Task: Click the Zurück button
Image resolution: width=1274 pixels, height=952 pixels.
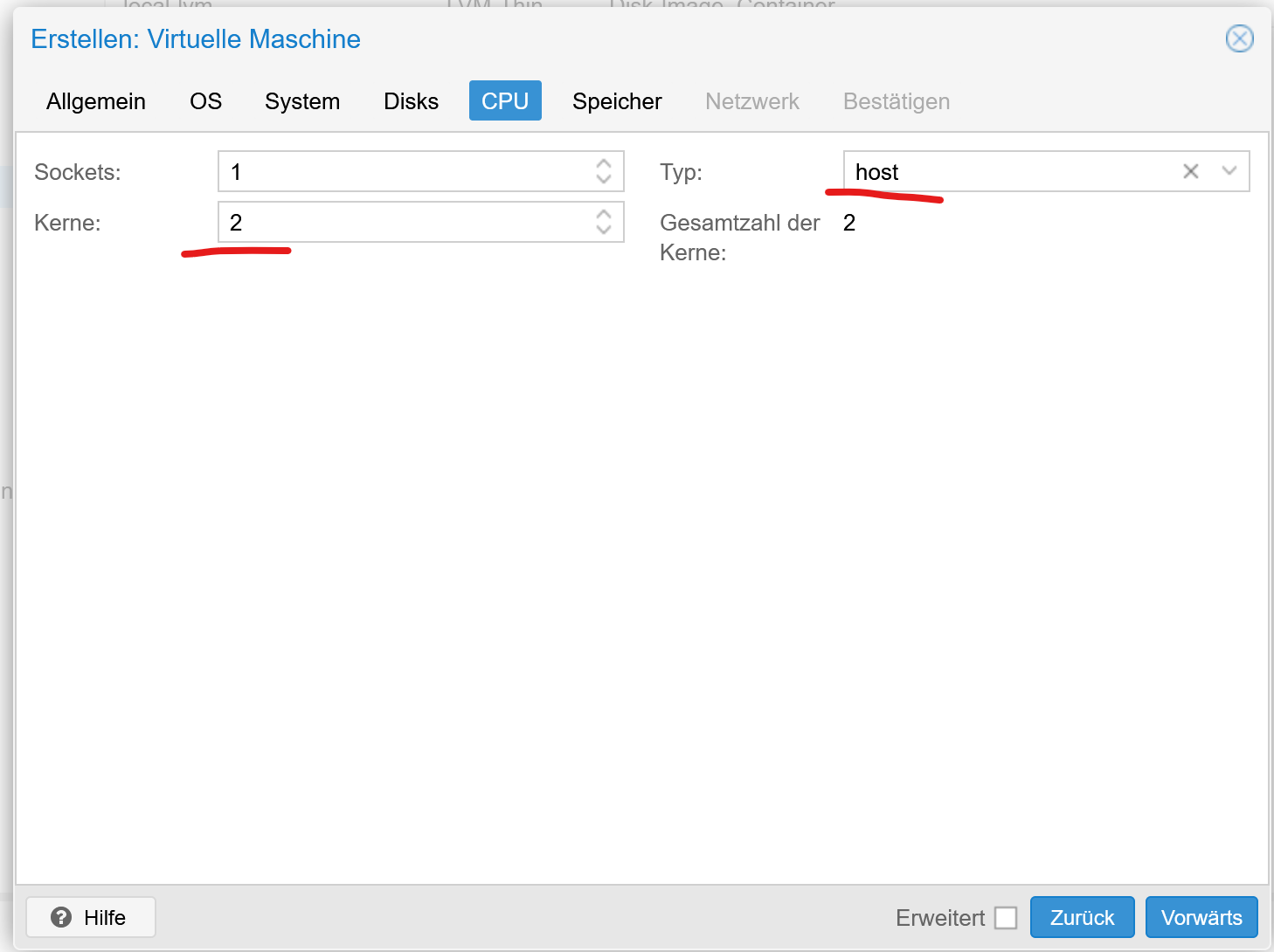Action: click(1082, 917)
